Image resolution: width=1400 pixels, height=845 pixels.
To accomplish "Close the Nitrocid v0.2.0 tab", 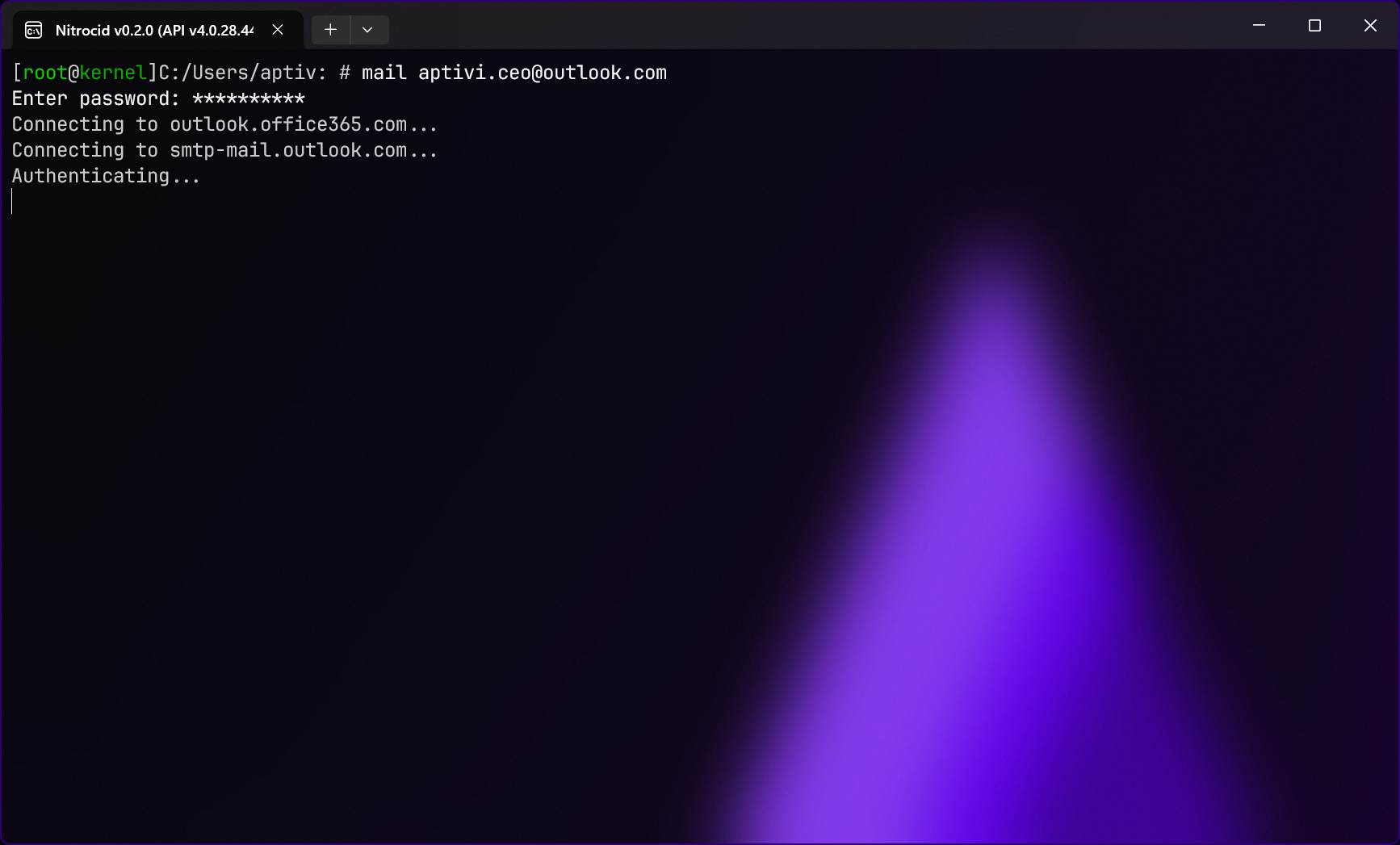I will click(x=278, y=30).
